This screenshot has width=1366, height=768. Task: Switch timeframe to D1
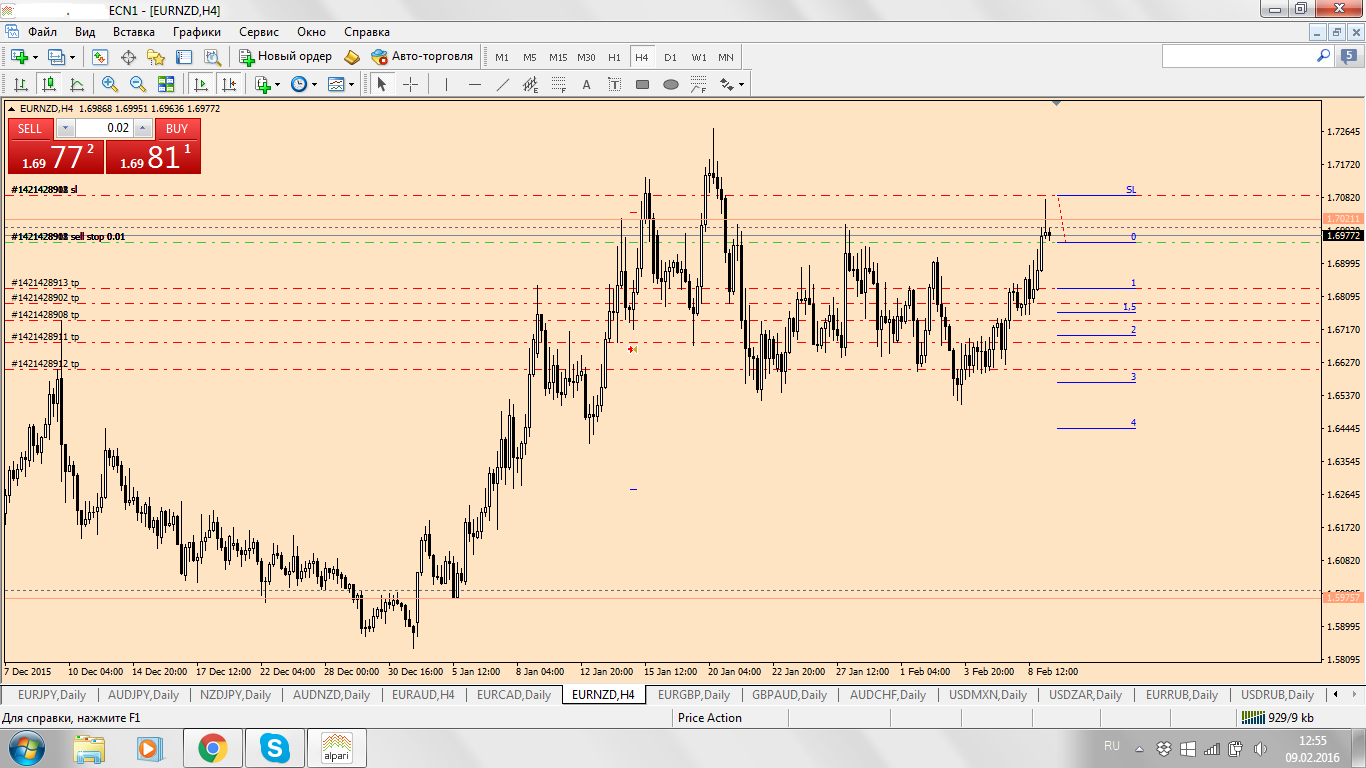tap(670, 57)
